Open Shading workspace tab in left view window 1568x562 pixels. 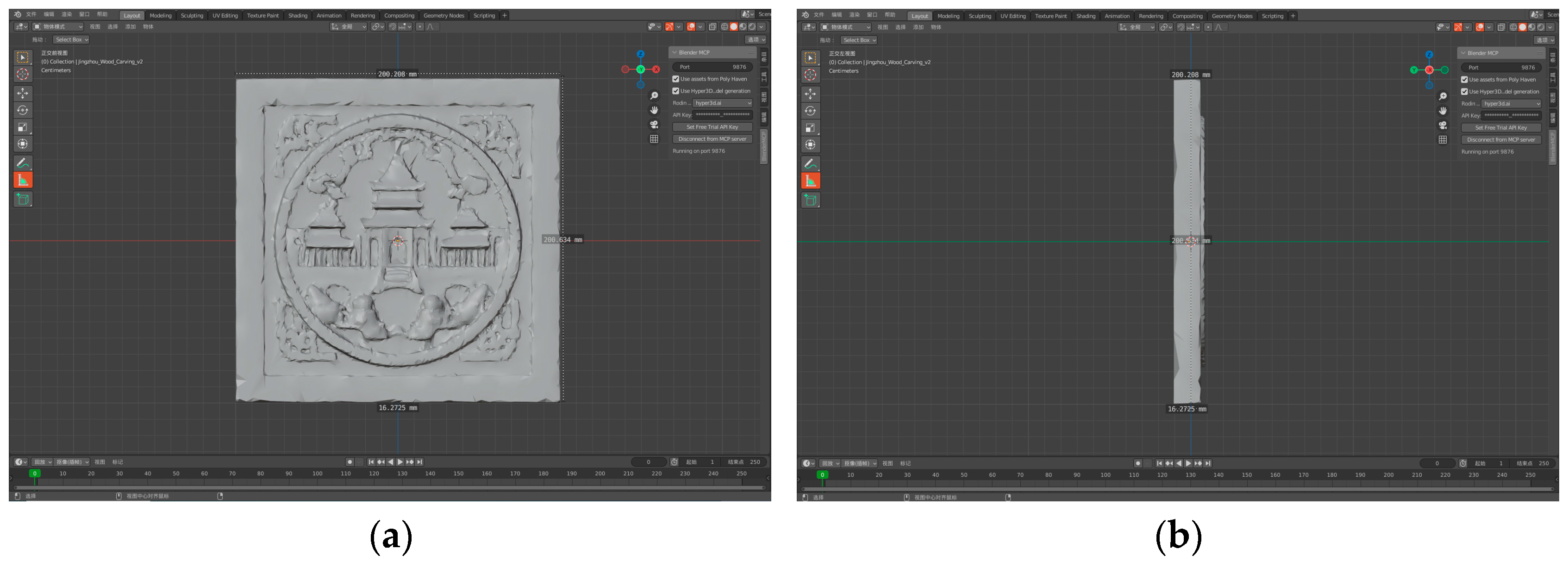click(1085, 17)
